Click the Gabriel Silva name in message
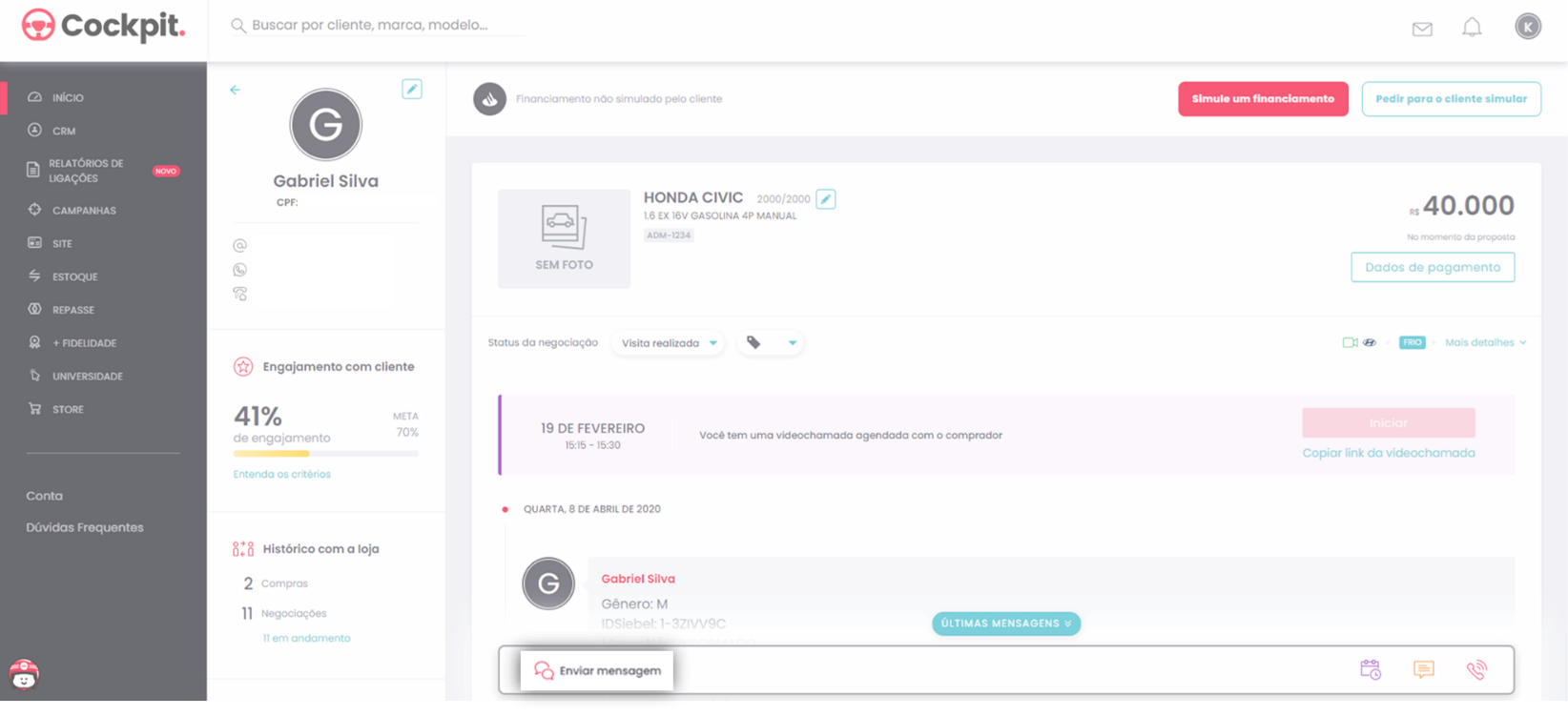This screenshot has width=1568, height=716. (638, 579)
